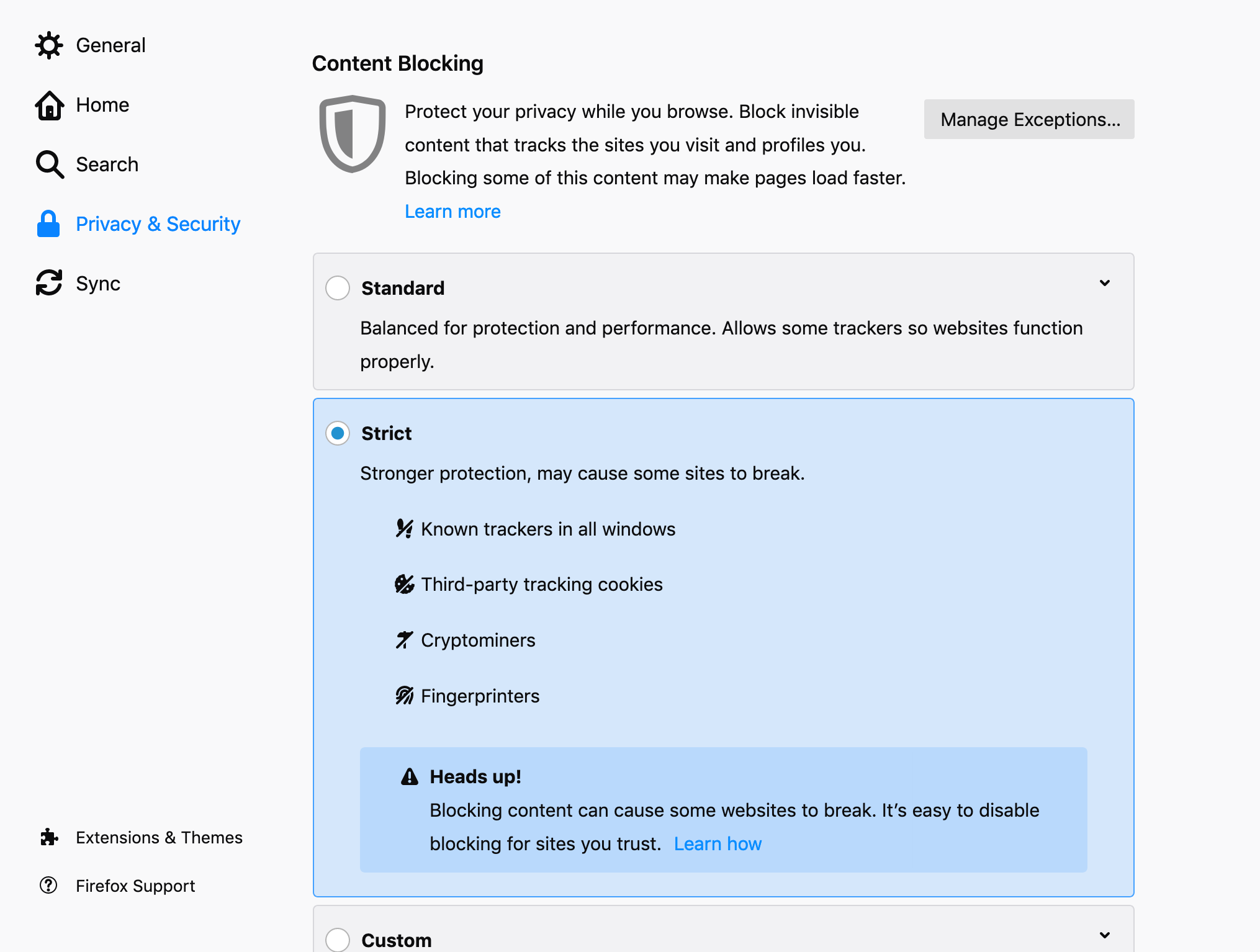The width and height of the screenshot is (1260, 952).
Task: Select the Strict radio button
Action: click(x=338, y=433)
